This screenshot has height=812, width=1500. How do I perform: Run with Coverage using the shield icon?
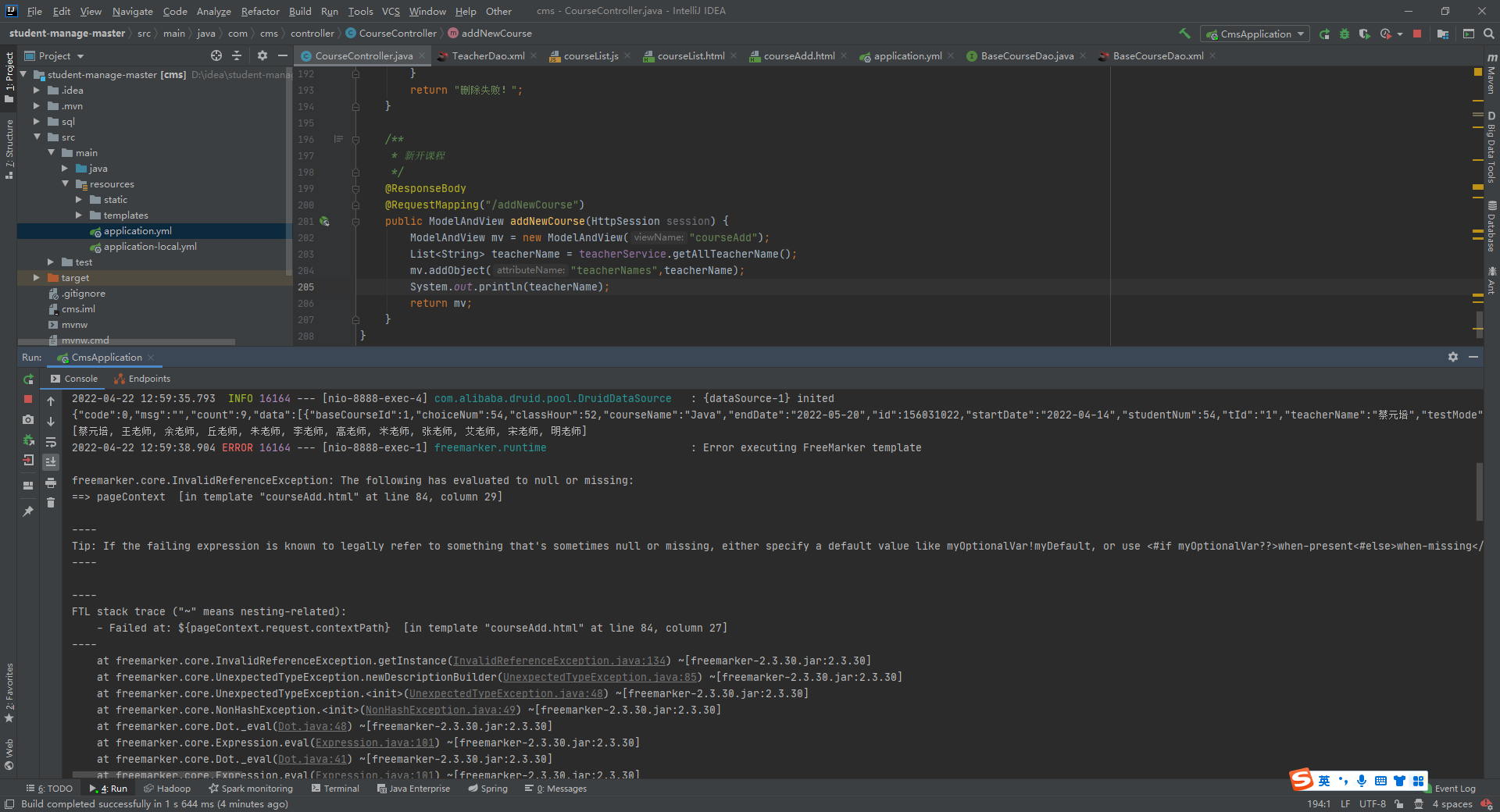tap(1364, 33)
